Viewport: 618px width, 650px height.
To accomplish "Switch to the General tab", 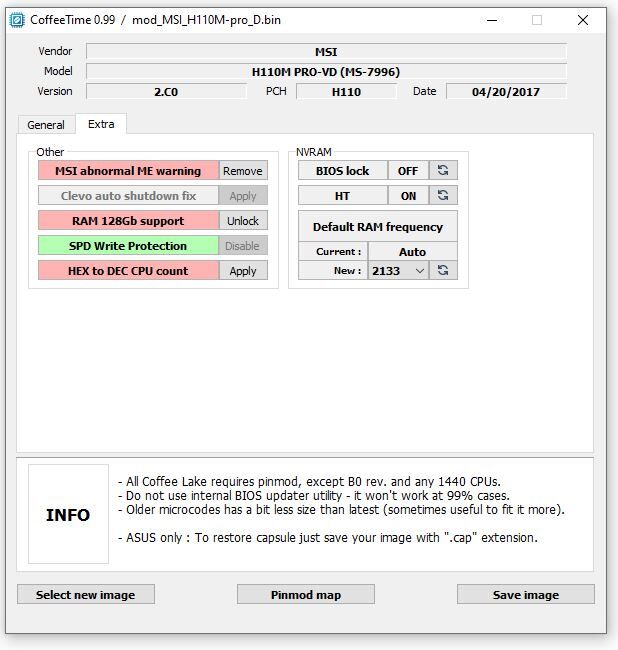I will tap(46, 125).
